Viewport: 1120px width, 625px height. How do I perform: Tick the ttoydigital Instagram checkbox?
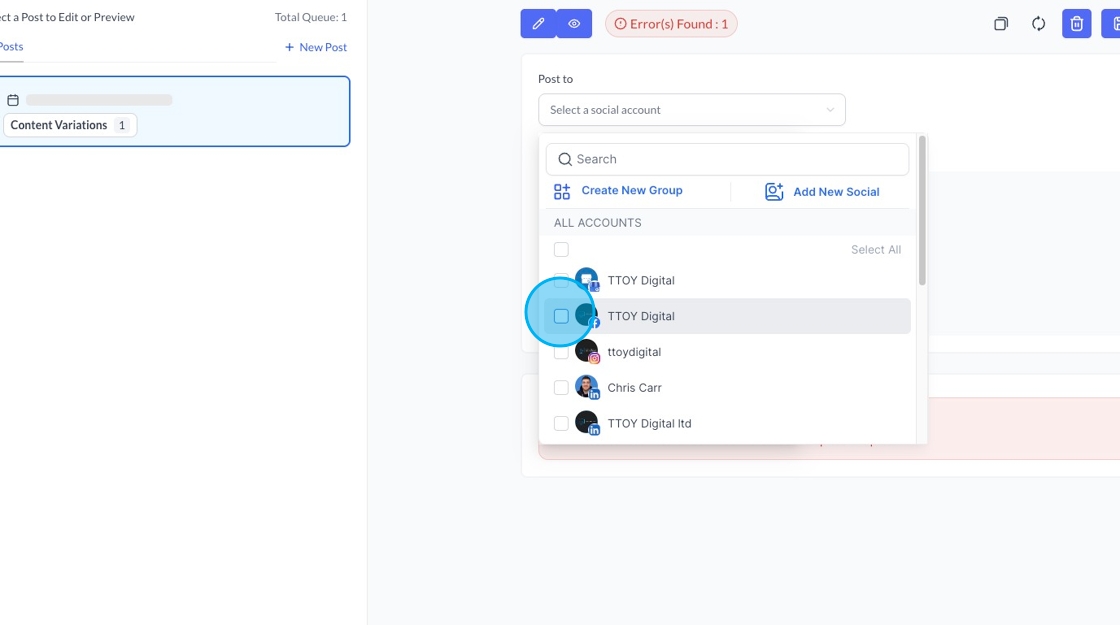561,351
